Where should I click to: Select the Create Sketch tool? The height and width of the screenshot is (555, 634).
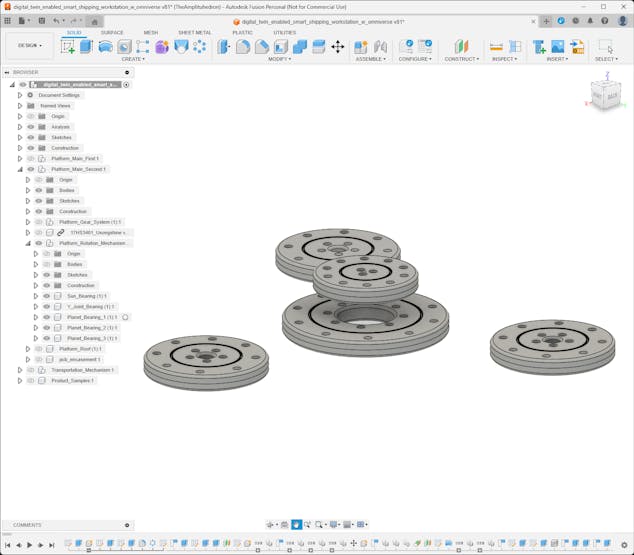(x=68, y=46)
